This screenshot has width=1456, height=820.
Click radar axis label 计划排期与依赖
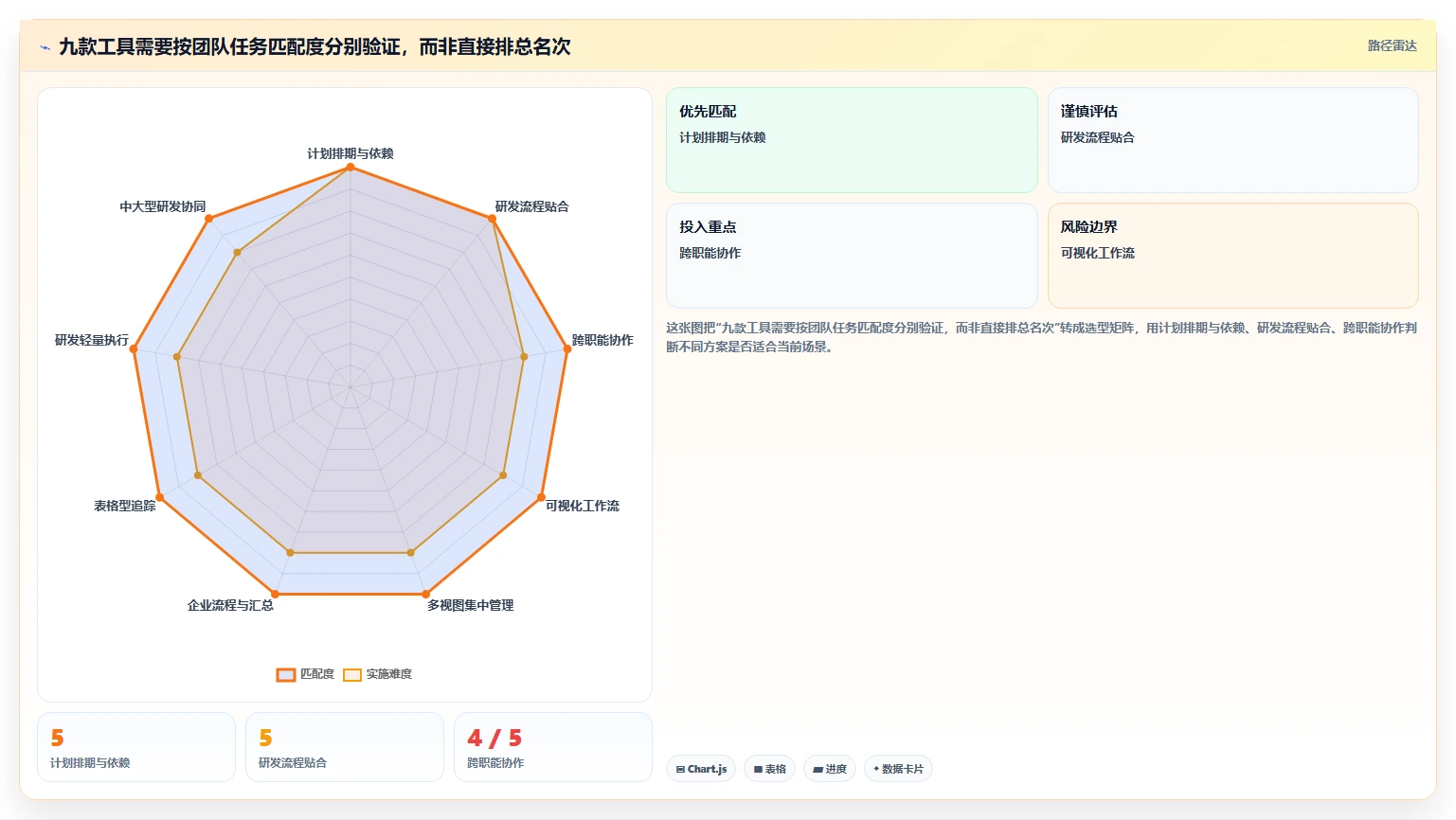351,153
